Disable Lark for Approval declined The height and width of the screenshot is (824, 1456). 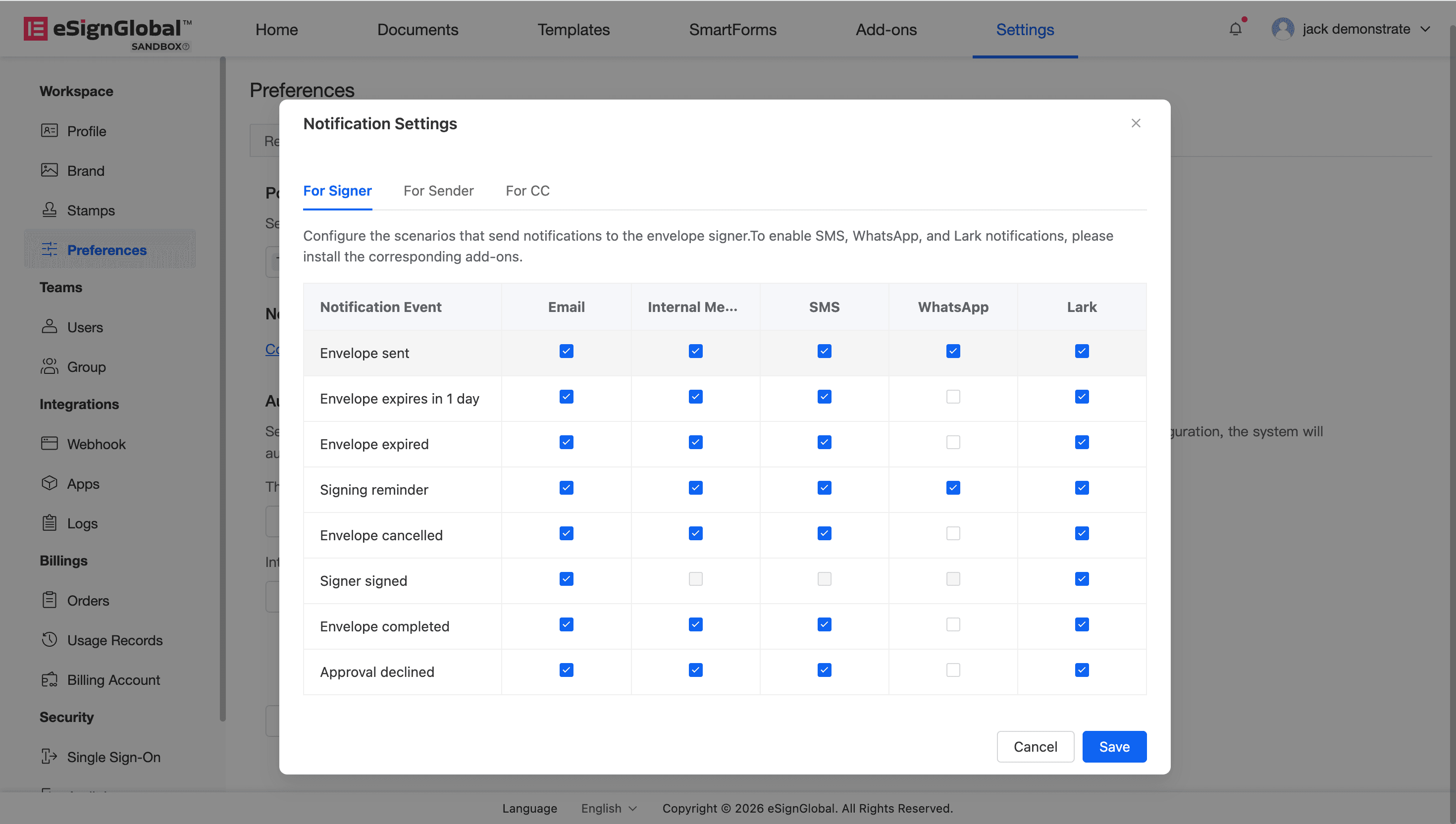click(1082, 670)
